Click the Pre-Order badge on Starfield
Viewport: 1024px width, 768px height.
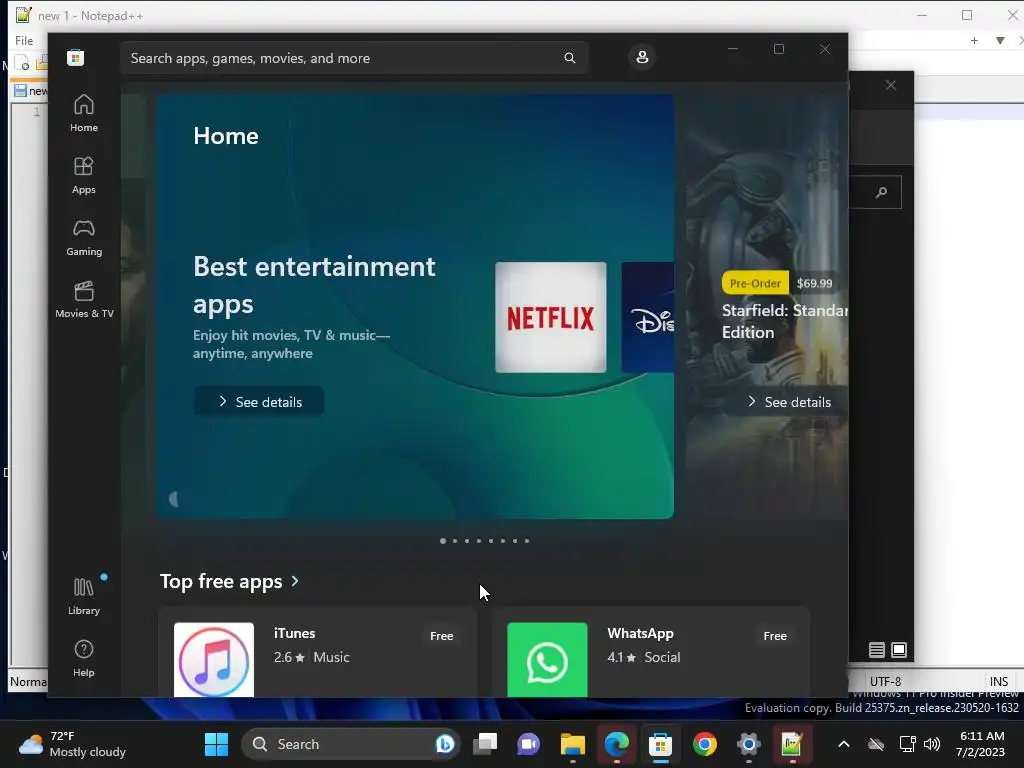click(x=755, y=283)
